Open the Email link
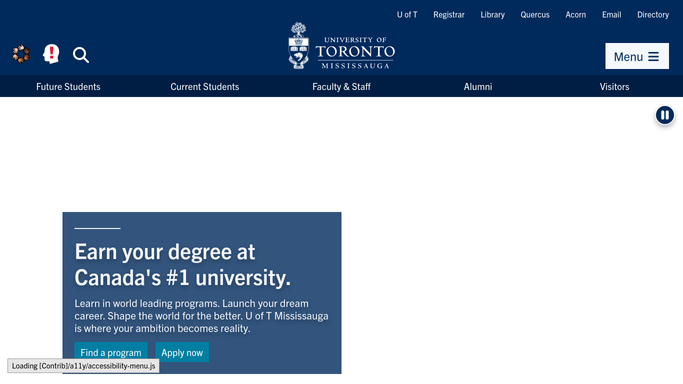The height and width of the screenshot is (384, 683). tap(612, 15)
